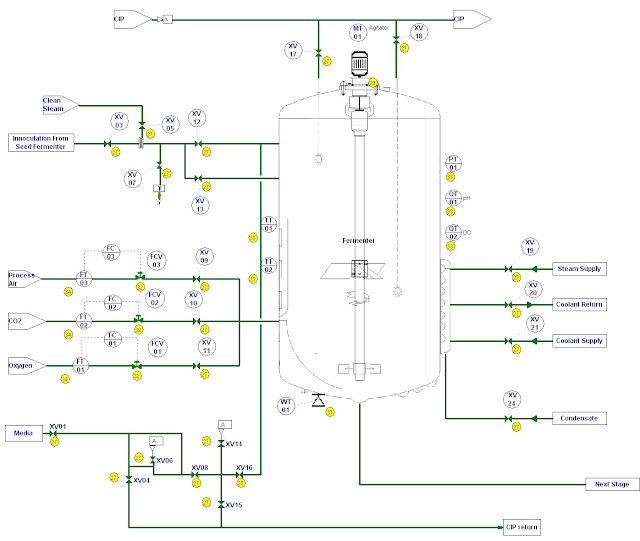Select the CIP inlet arrow tag with the A actuator
The width and height of the screenshot is (640, 541).
click(x=132, y=19)
